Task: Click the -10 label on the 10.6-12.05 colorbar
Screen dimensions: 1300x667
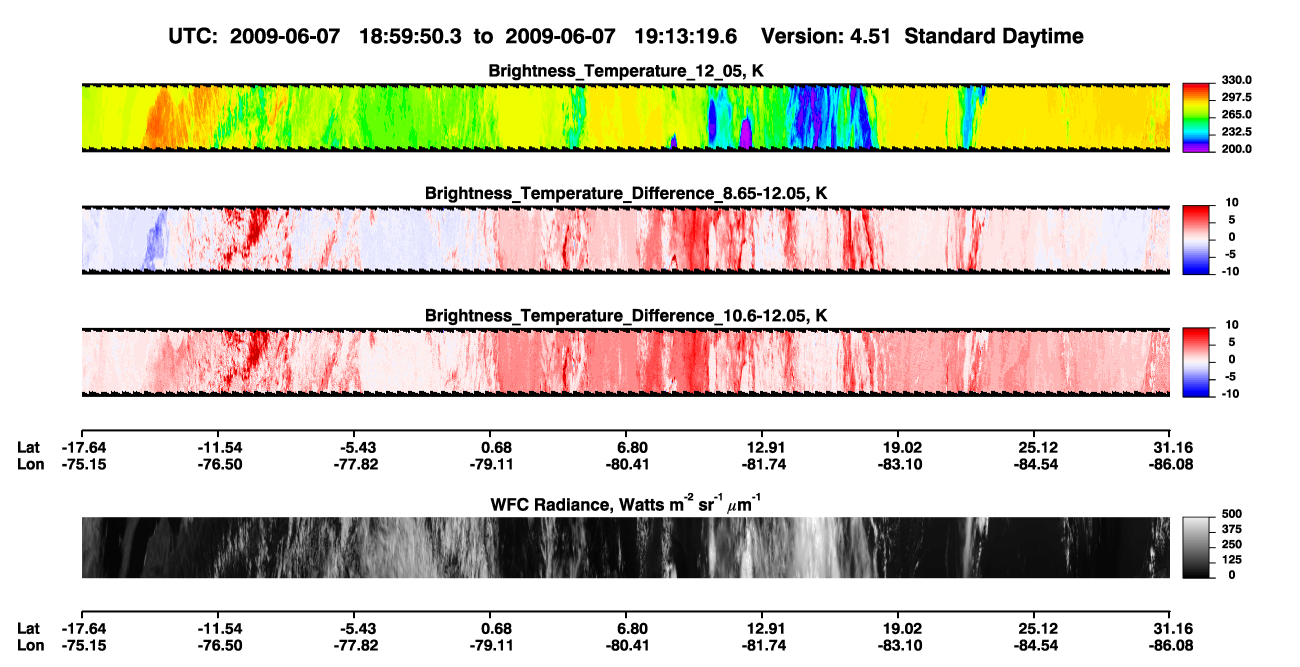Action: coord(1233,393)
